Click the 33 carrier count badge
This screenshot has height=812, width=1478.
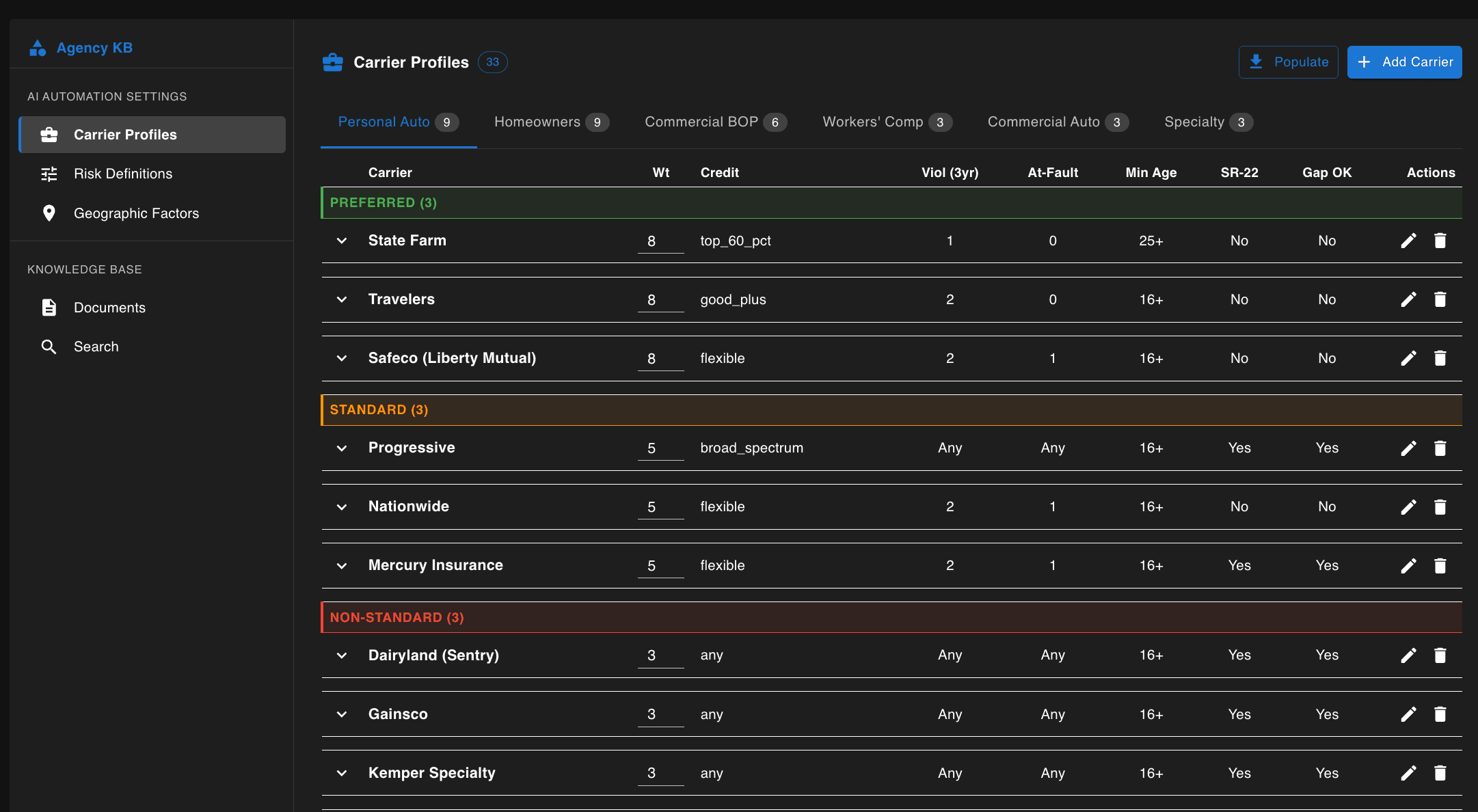493,62
